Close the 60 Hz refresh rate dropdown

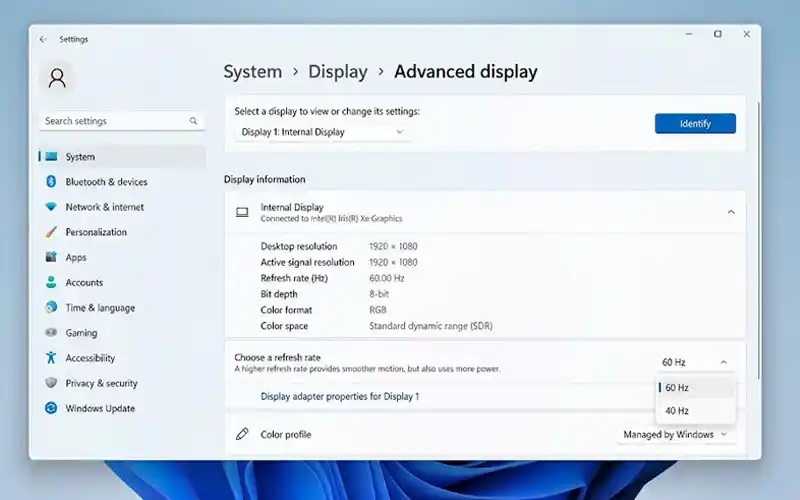[x=694, y=362]
